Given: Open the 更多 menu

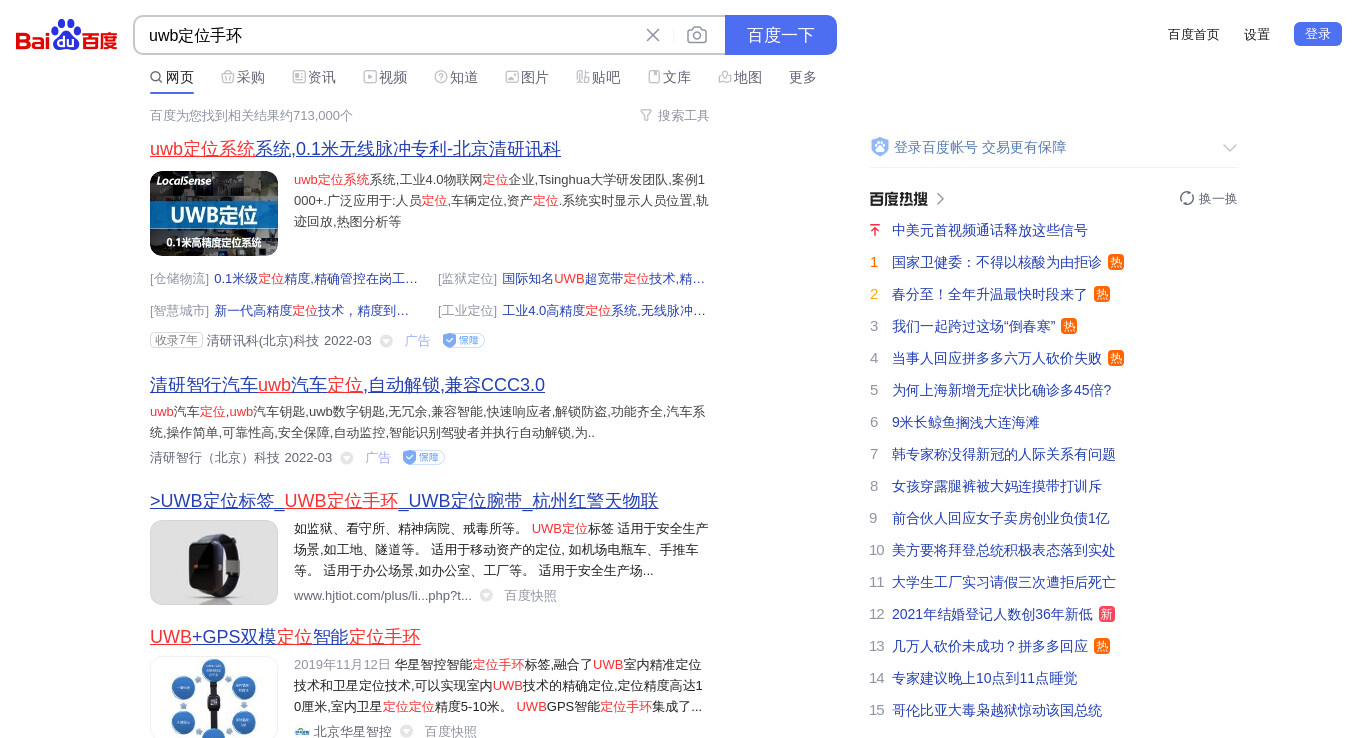Looking at the screenshot, I should click(x=803, y=77).
